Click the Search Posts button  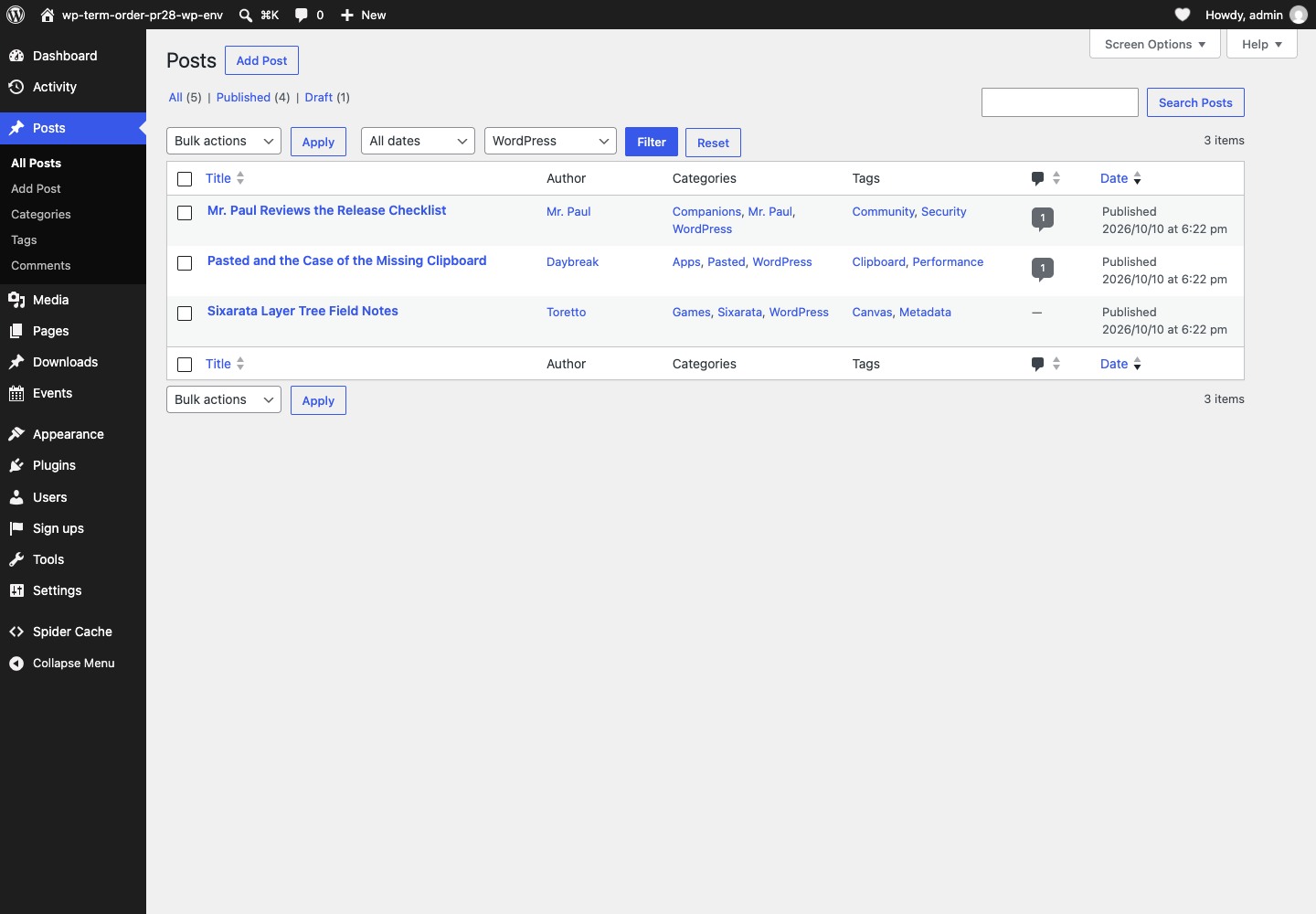pos(1195,102)
